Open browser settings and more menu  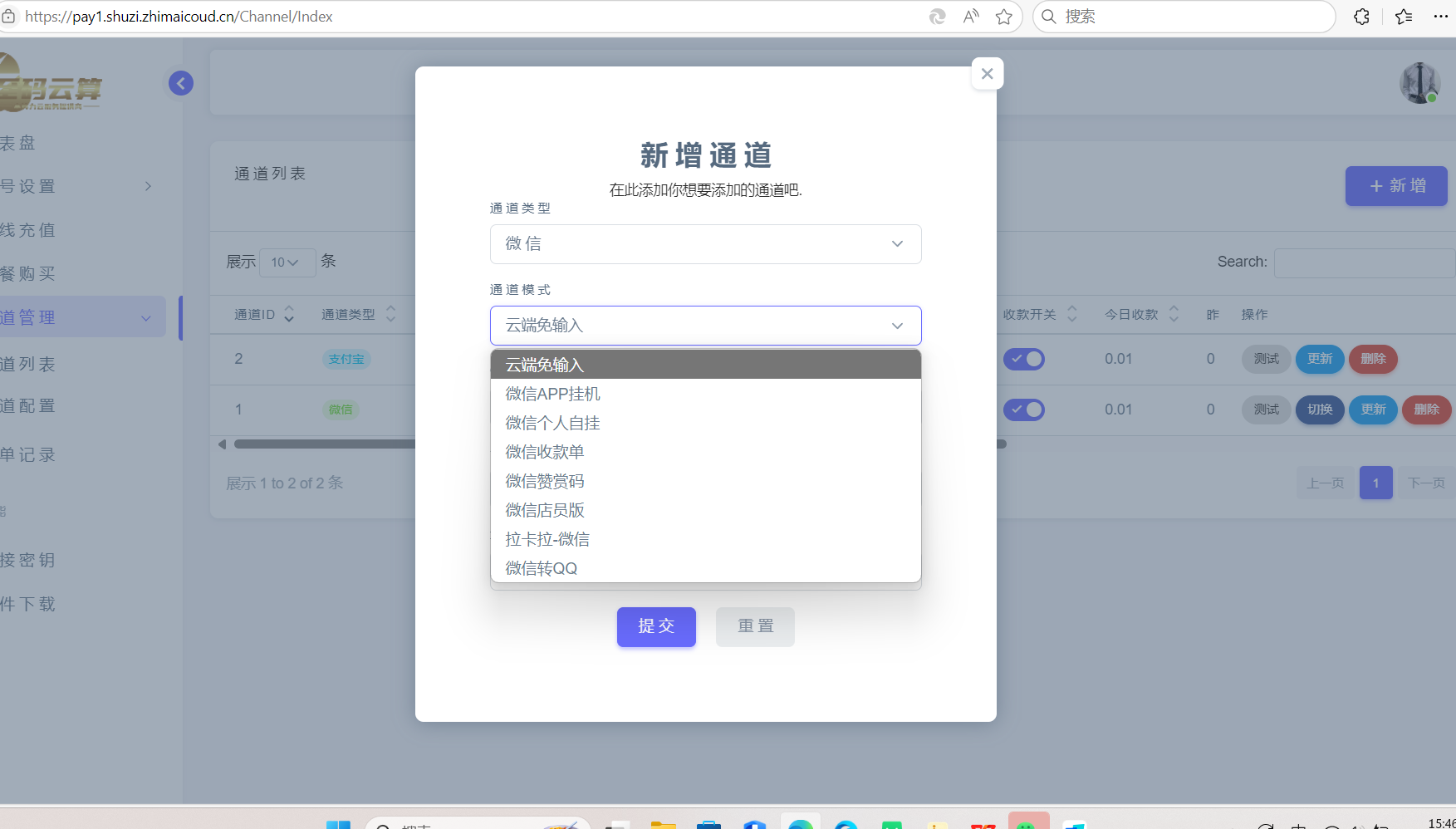(1441, 17)
